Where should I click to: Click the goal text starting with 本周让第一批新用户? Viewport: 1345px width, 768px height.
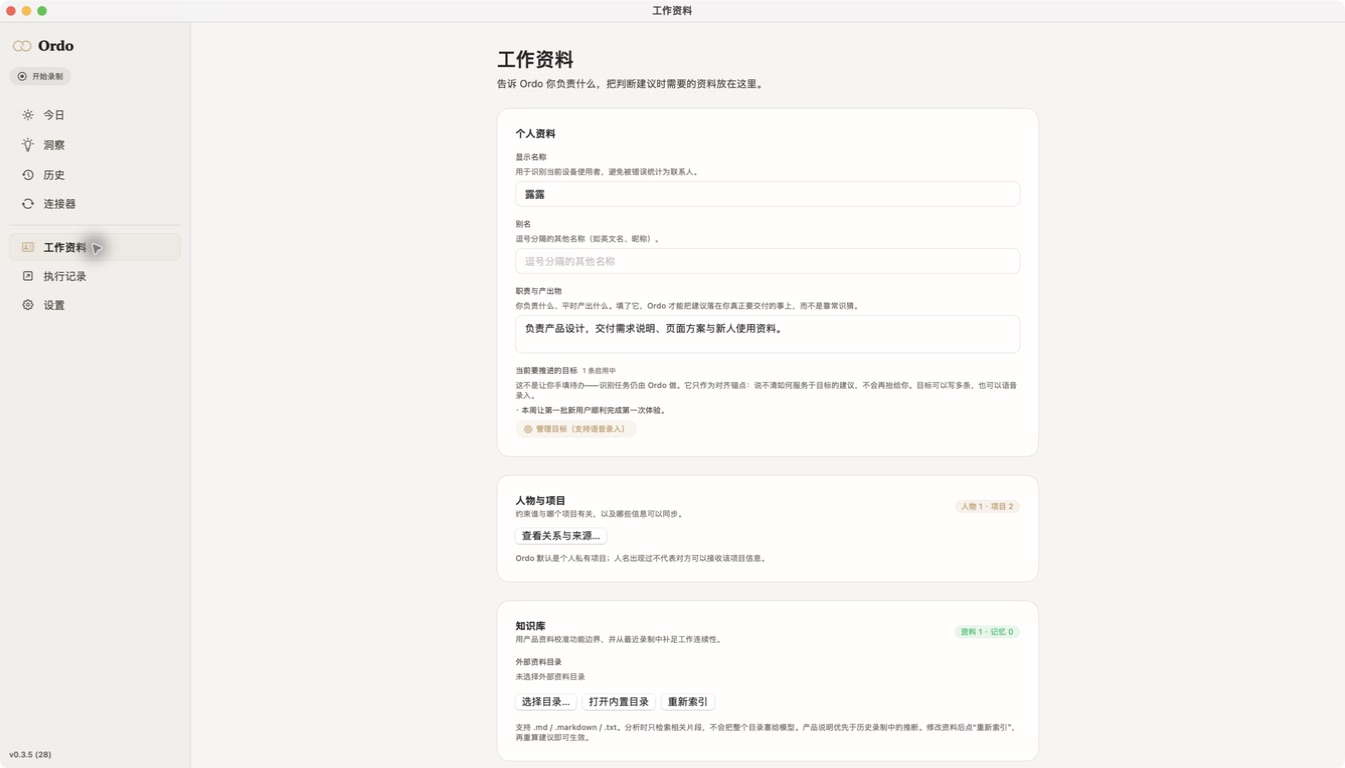pos(593,410)
